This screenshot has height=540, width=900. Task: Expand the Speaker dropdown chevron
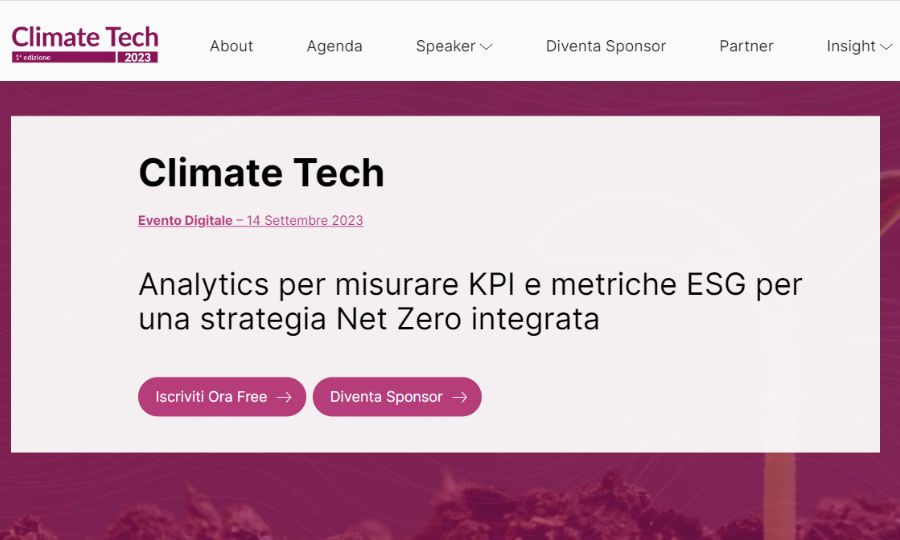coord(487,46)
